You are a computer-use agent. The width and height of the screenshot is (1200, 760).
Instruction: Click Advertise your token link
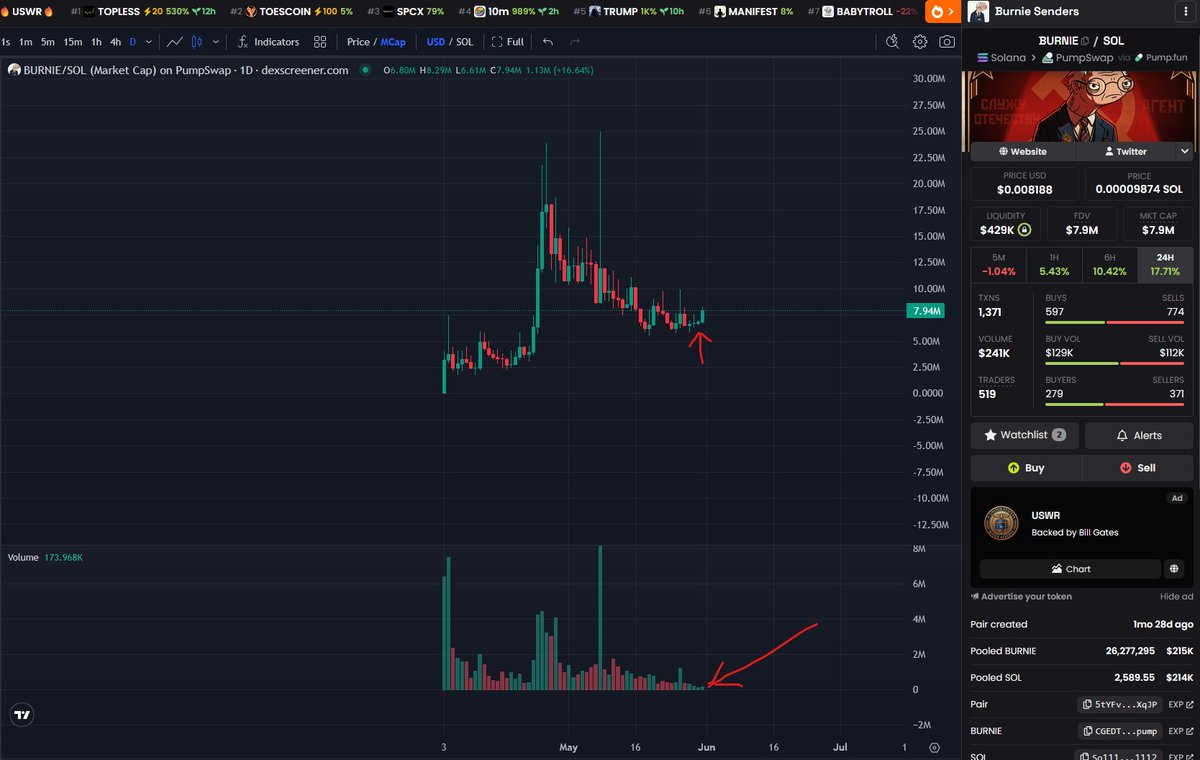(1021, 596)
